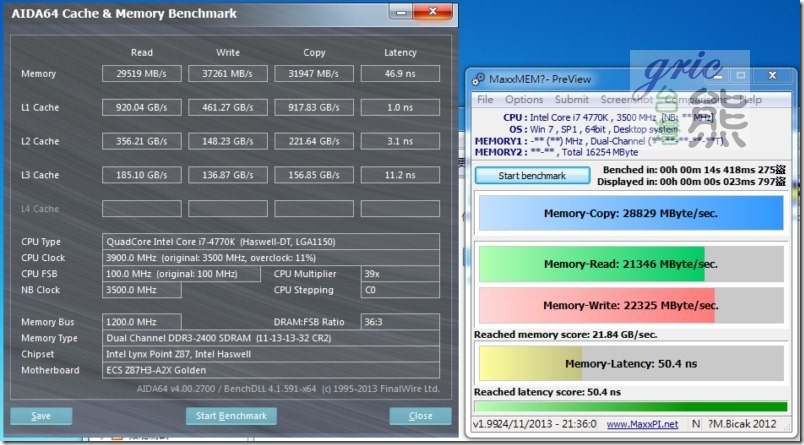804x445 pixels.
Task: Select Memory Copy value 31947 MB/s
Action: click(x=314, y=73)
